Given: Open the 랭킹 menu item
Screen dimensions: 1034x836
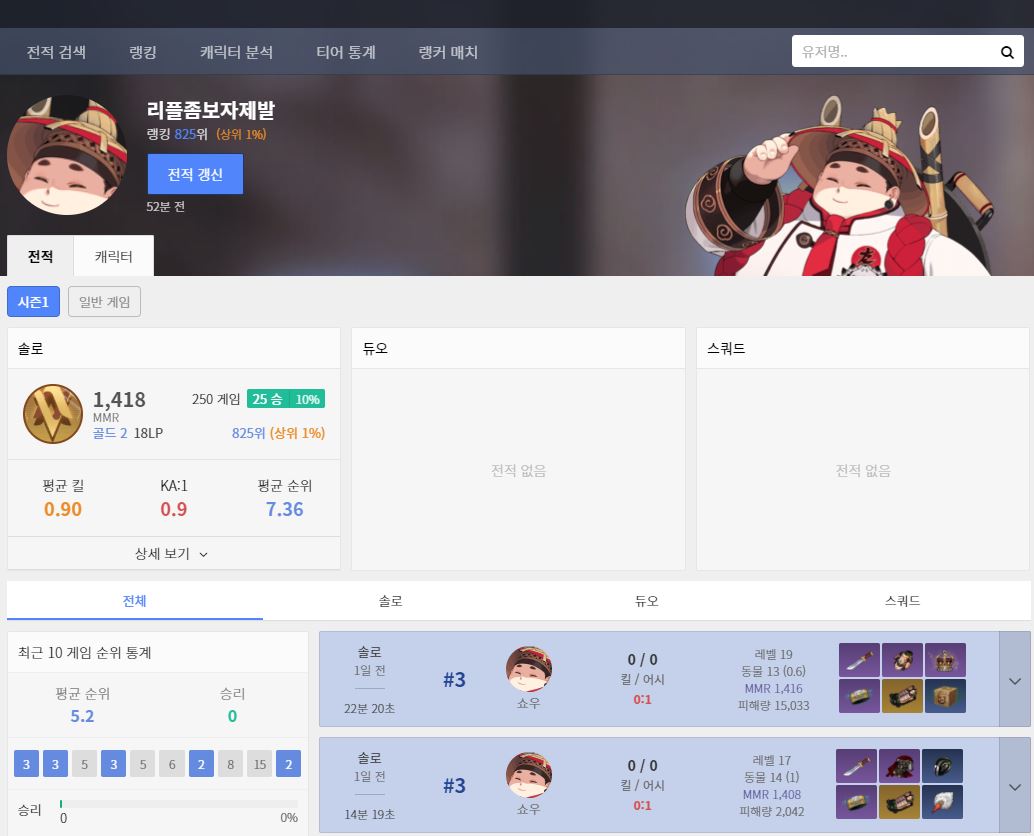Looking at the screenshot, I should tap(143, 52).
